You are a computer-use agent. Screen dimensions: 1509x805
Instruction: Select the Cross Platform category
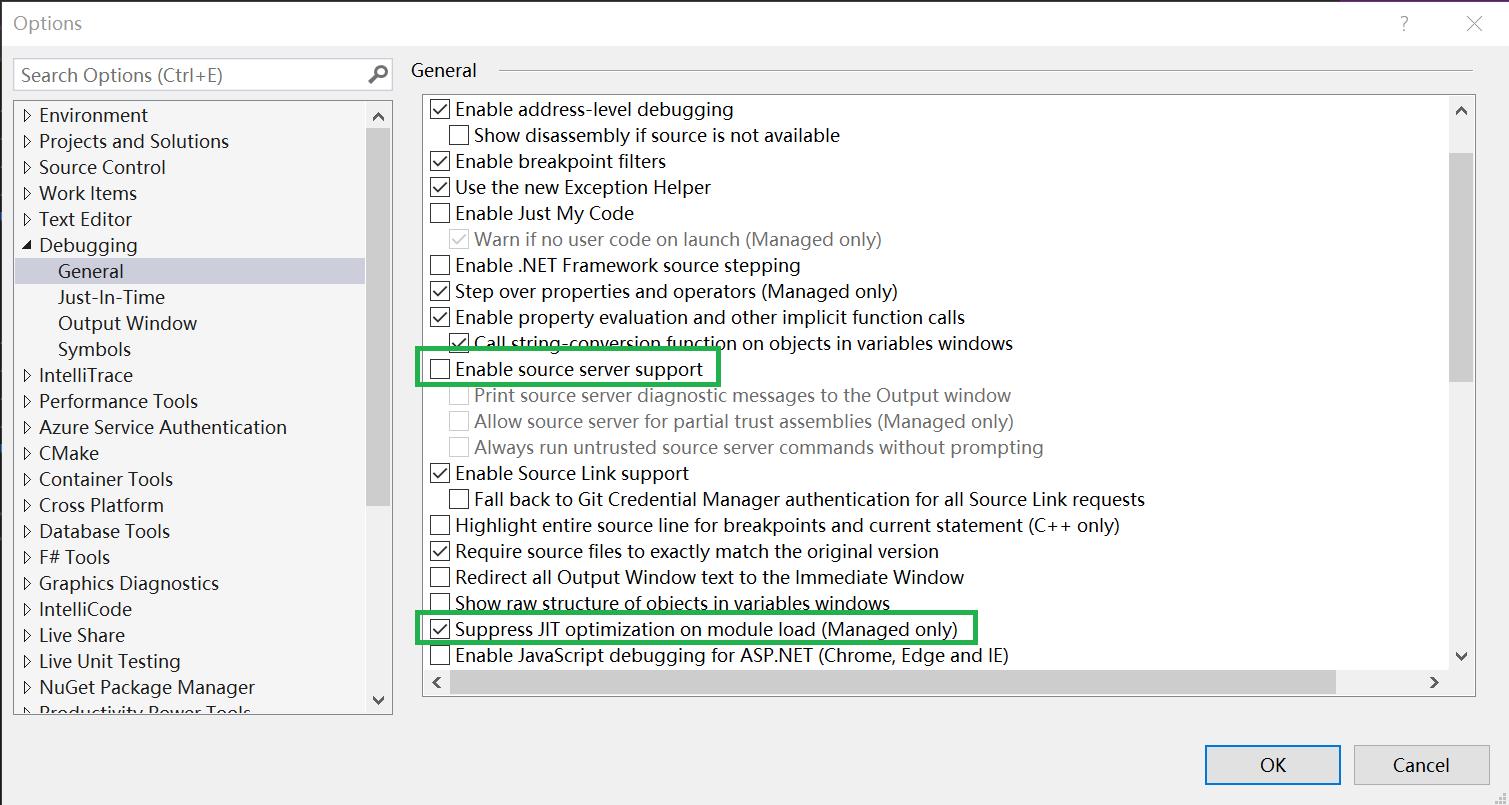click(x=101, y=505)
